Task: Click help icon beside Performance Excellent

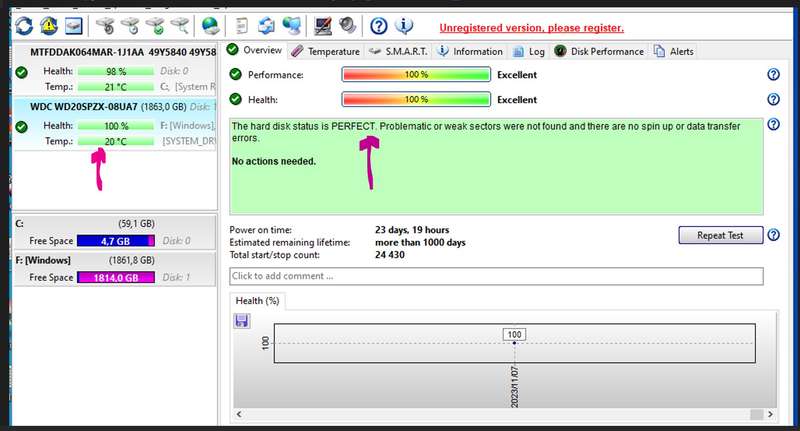Action: [773, 74]
